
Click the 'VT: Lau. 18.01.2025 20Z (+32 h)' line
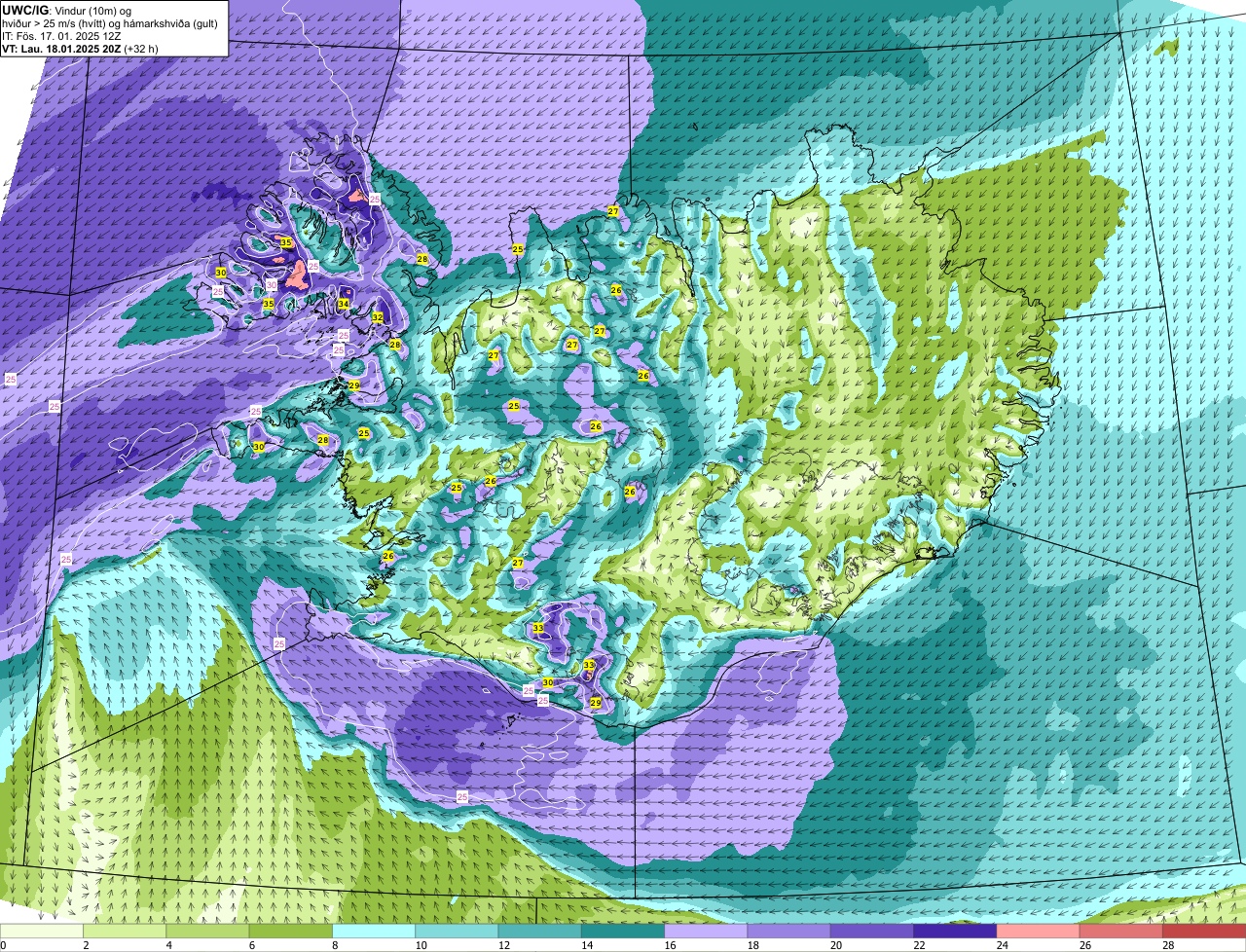click(x=80, y=49)
